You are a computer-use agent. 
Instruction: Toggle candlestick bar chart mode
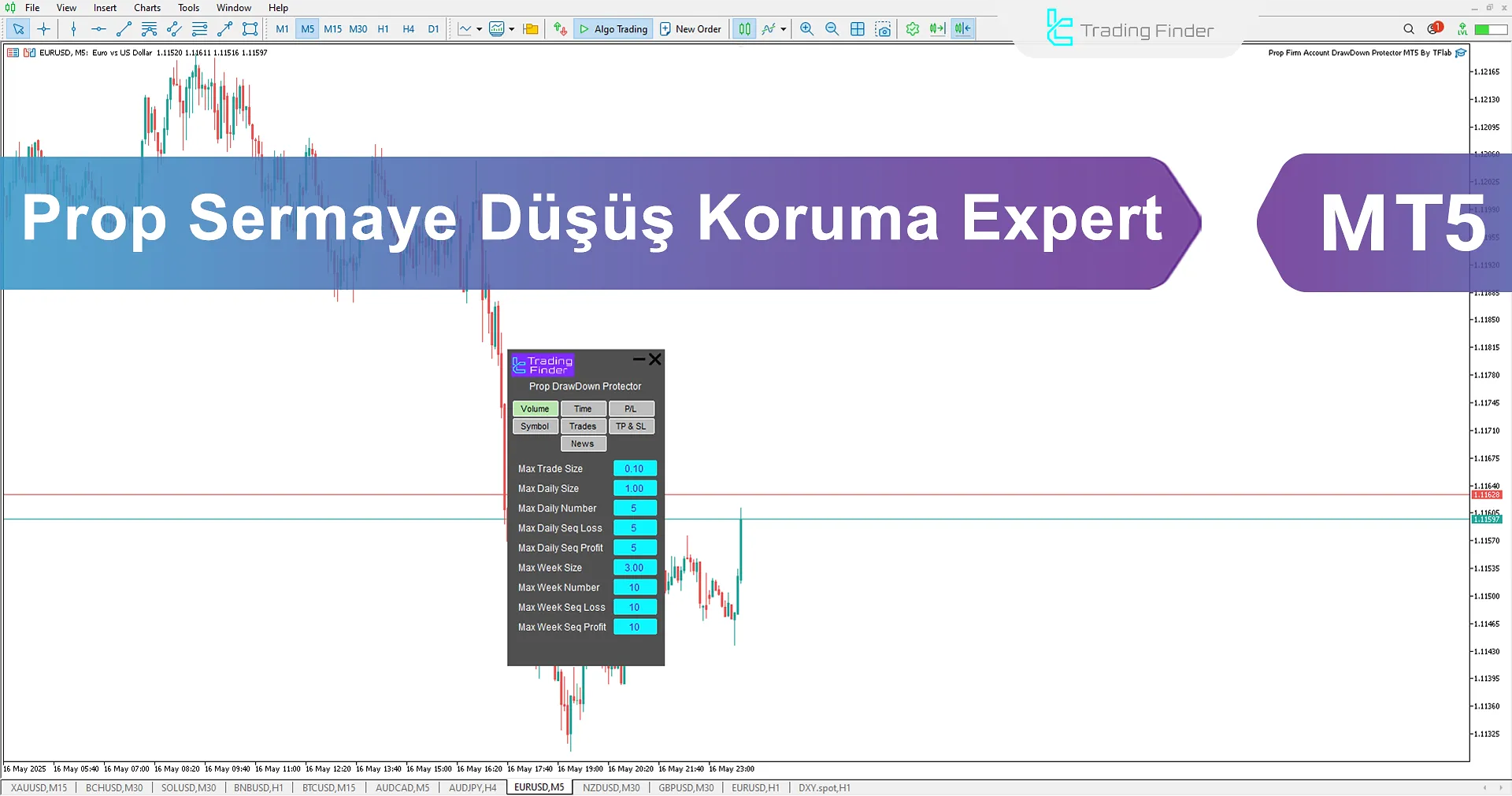coord(744,29)
